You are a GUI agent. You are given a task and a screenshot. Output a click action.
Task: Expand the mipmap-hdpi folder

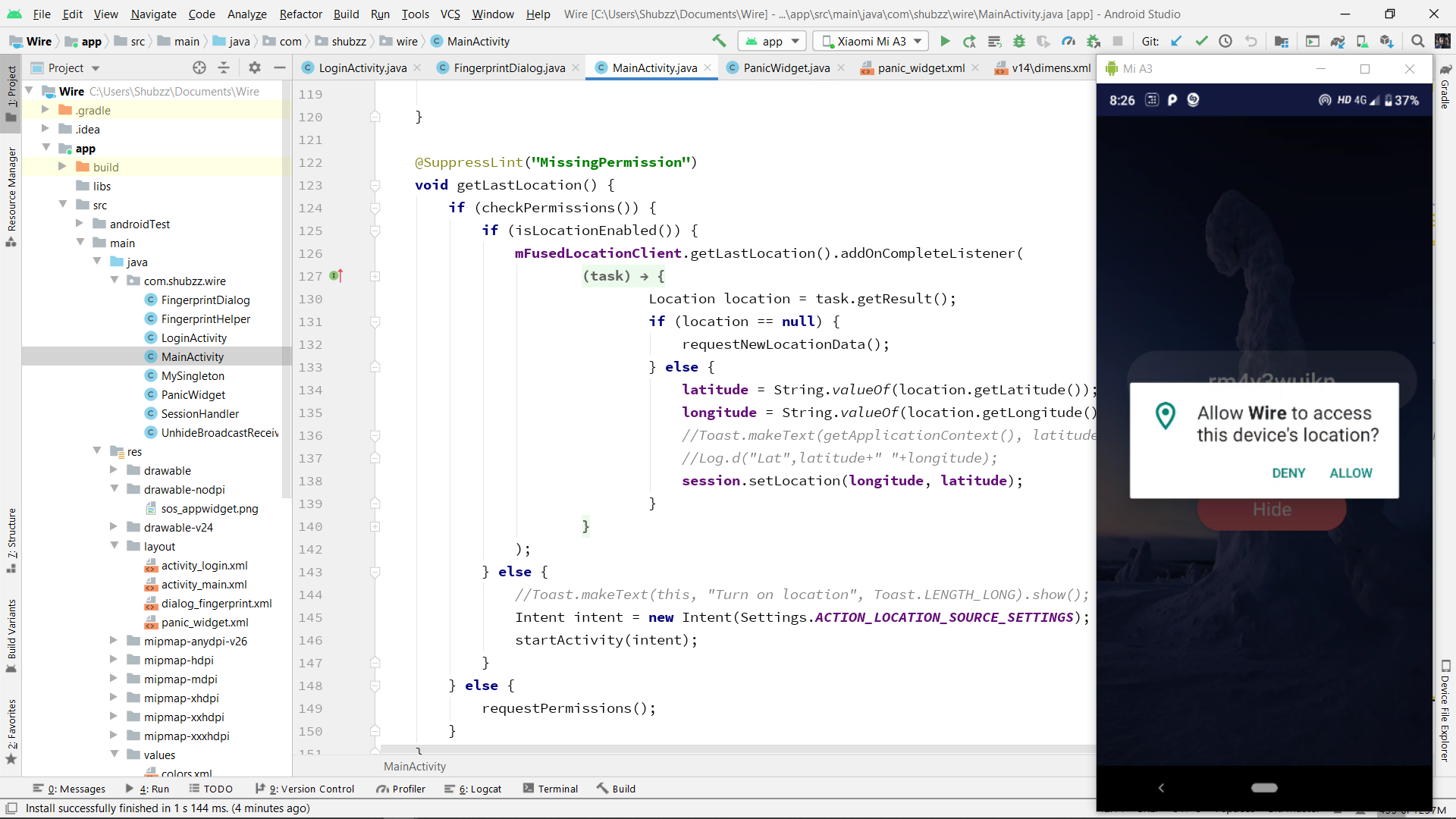click(x=115, y=660)
